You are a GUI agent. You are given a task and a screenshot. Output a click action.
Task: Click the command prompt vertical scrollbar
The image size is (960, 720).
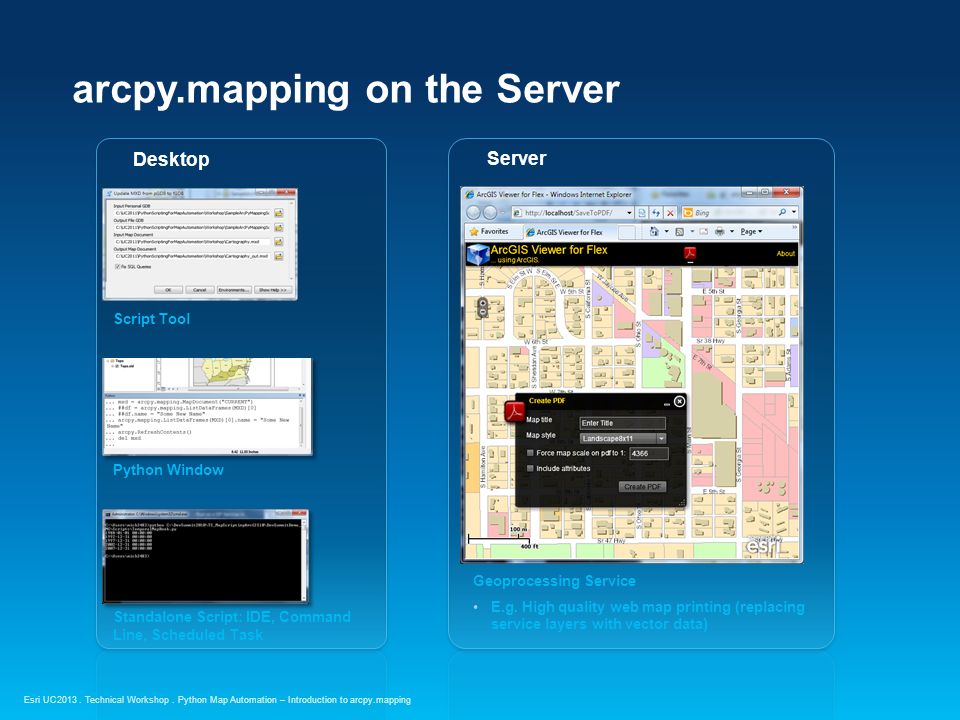[304, 560]
